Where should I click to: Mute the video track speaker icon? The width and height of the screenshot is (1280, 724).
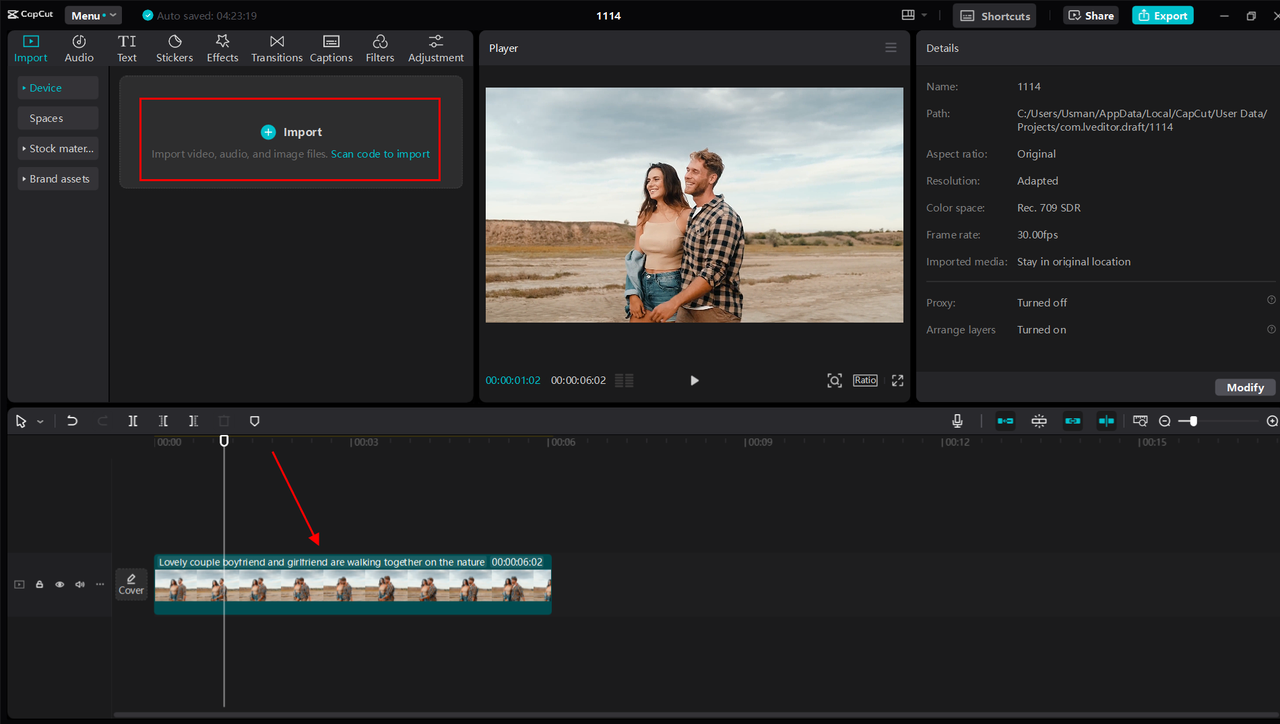coord(79,584)
